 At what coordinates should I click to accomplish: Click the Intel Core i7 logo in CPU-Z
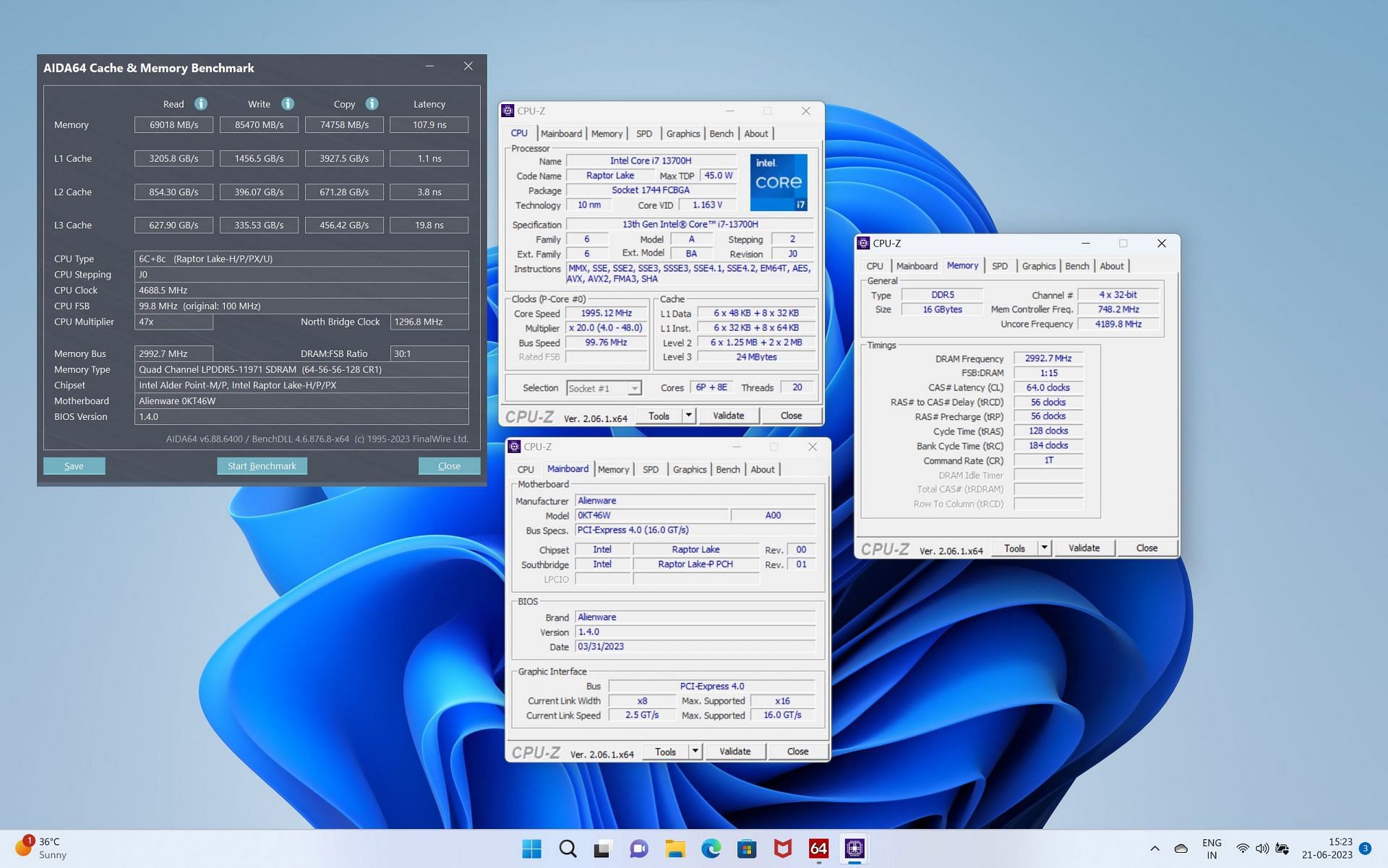[x=779, y=183]
